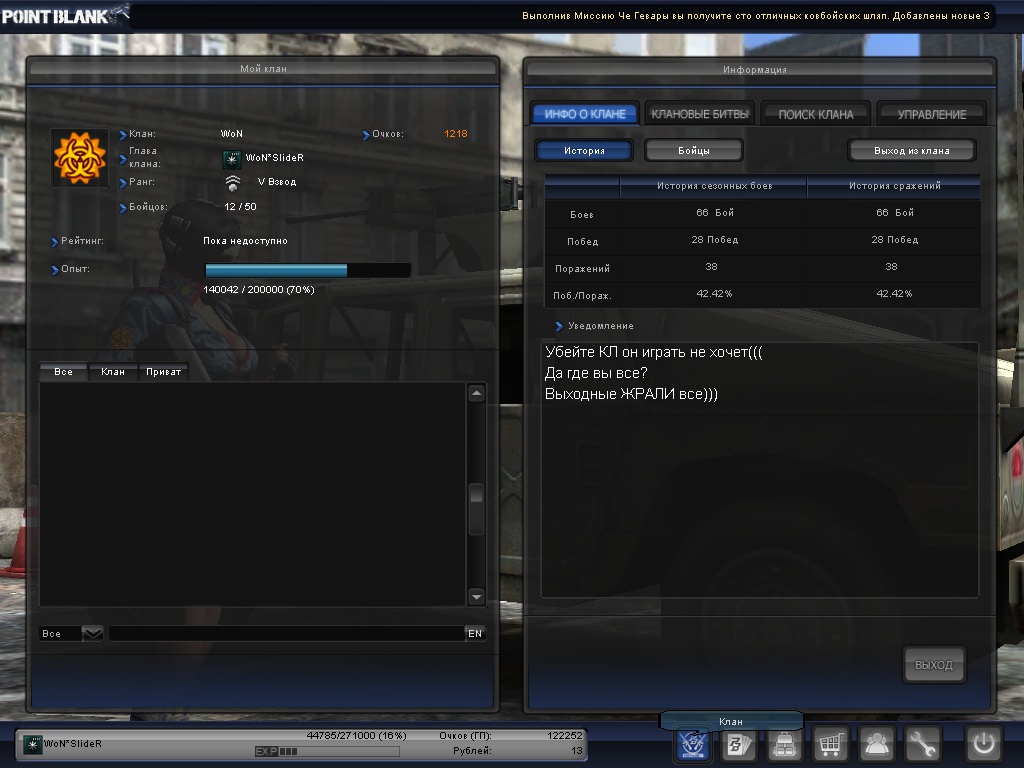Open the PB mission cards icon

pyautogui.click(x=739, y=744)
